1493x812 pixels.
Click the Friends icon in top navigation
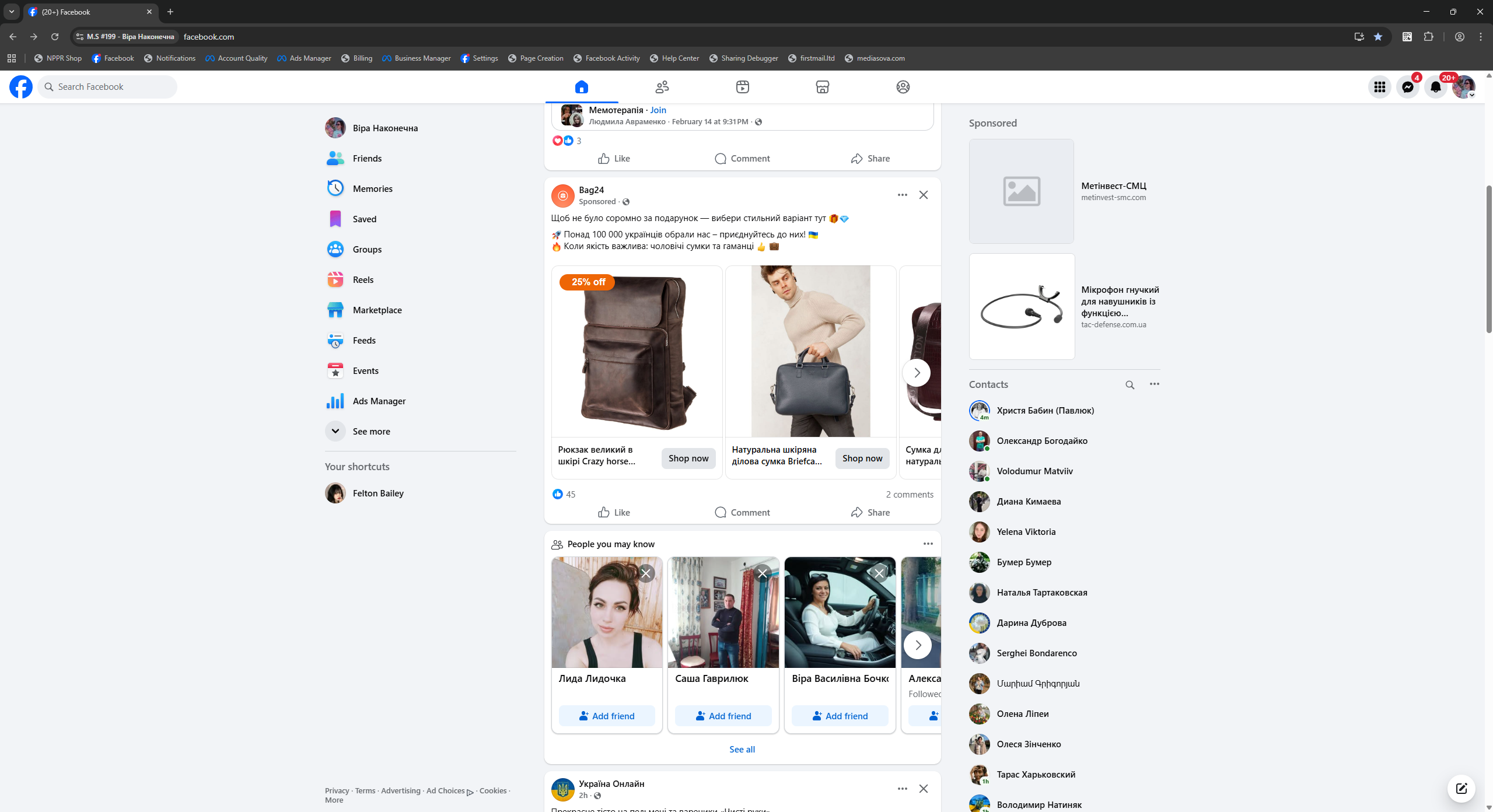pyautogui.click(x=662, y=87)
